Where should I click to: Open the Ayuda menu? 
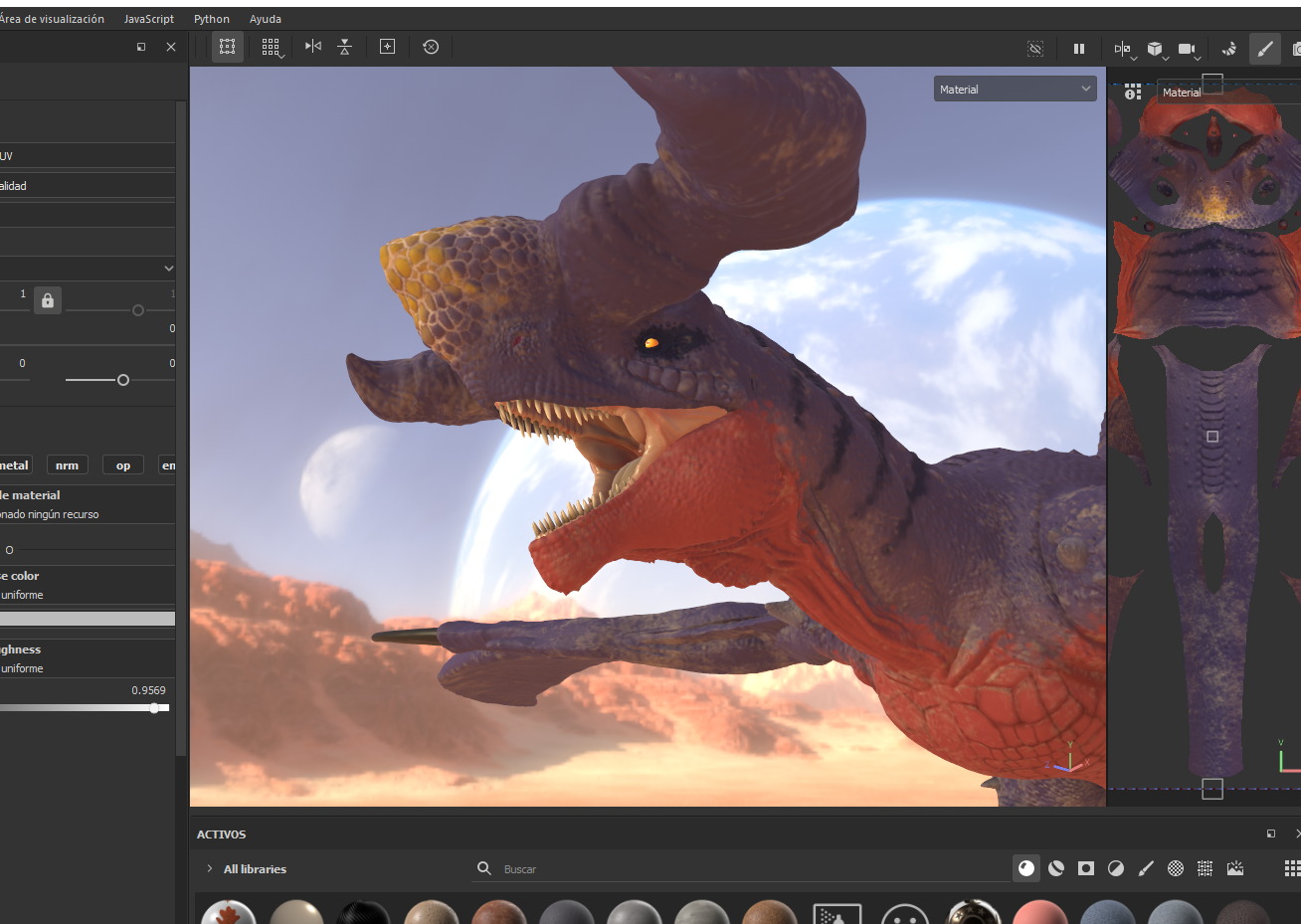point(265,19)
